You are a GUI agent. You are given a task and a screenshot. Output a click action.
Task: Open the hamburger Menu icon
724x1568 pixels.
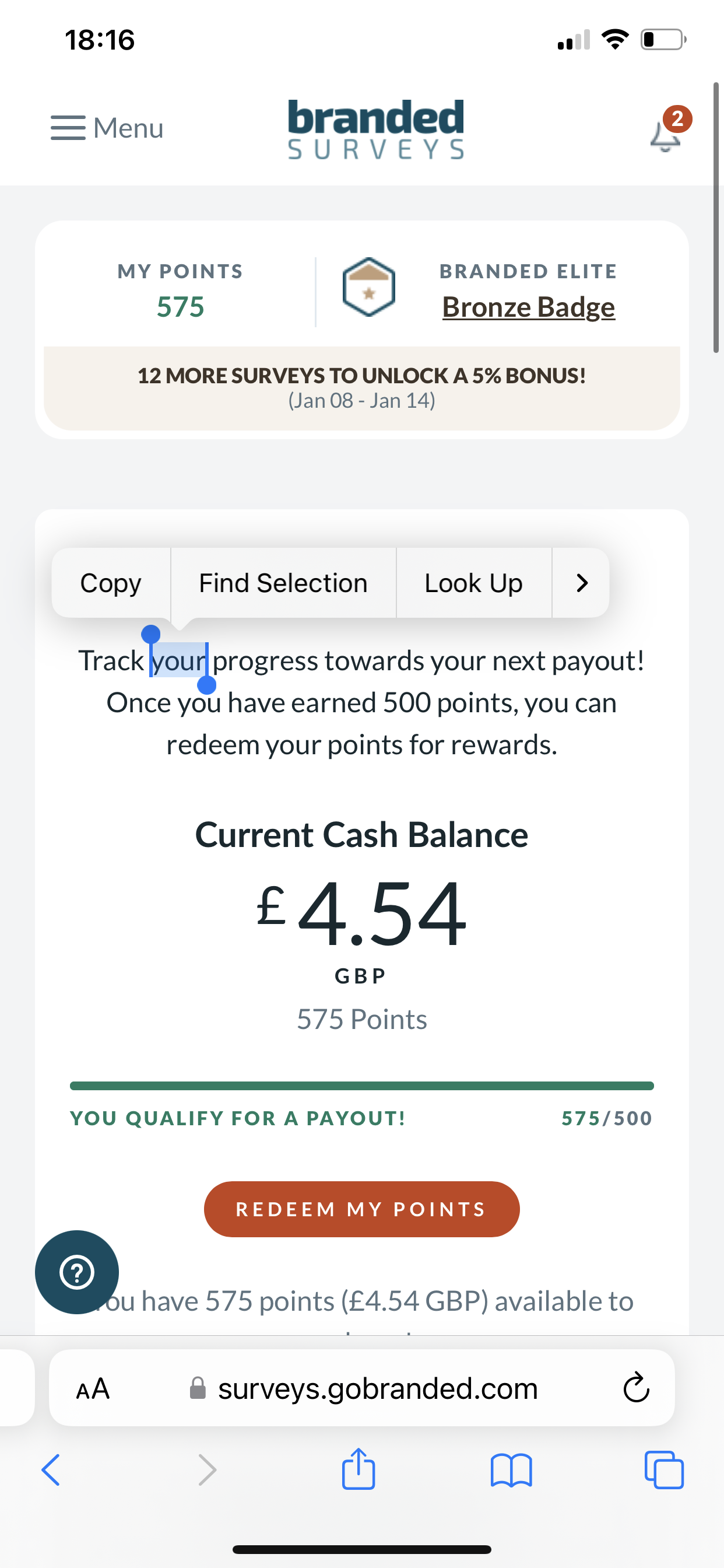click(x=68, y=128)
